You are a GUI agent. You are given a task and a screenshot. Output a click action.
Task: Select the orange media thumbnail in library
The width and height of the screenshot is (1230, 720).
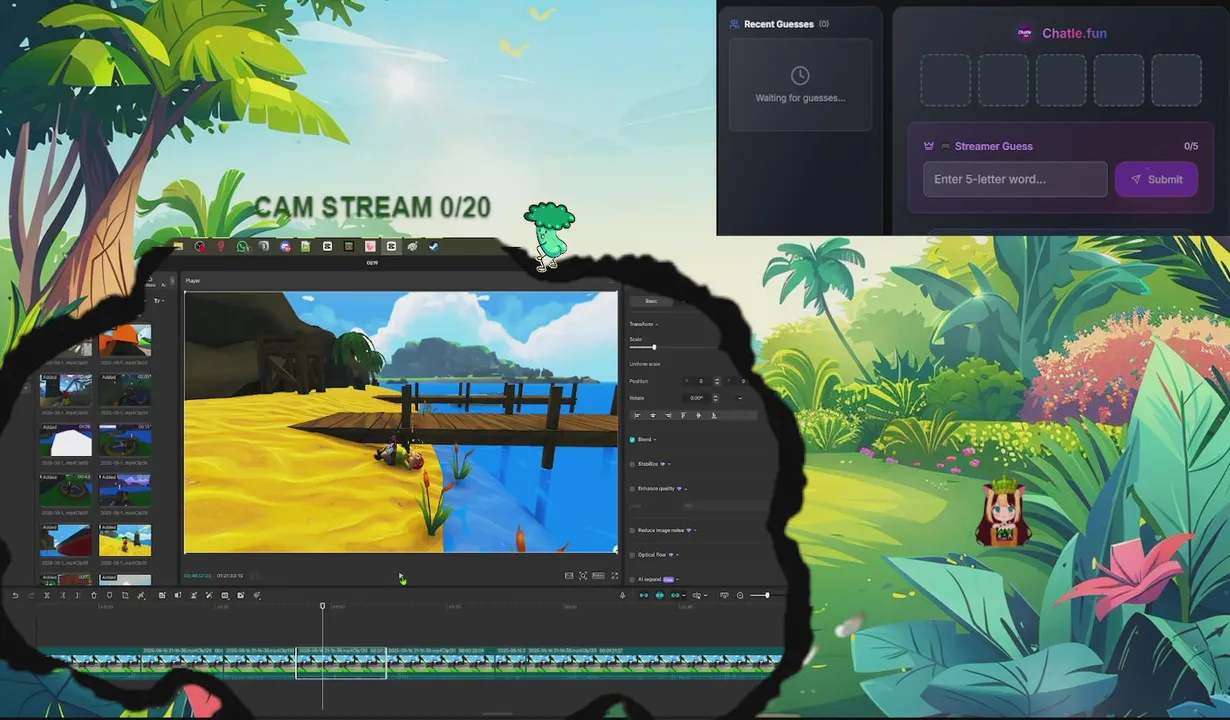coord(125,340)
